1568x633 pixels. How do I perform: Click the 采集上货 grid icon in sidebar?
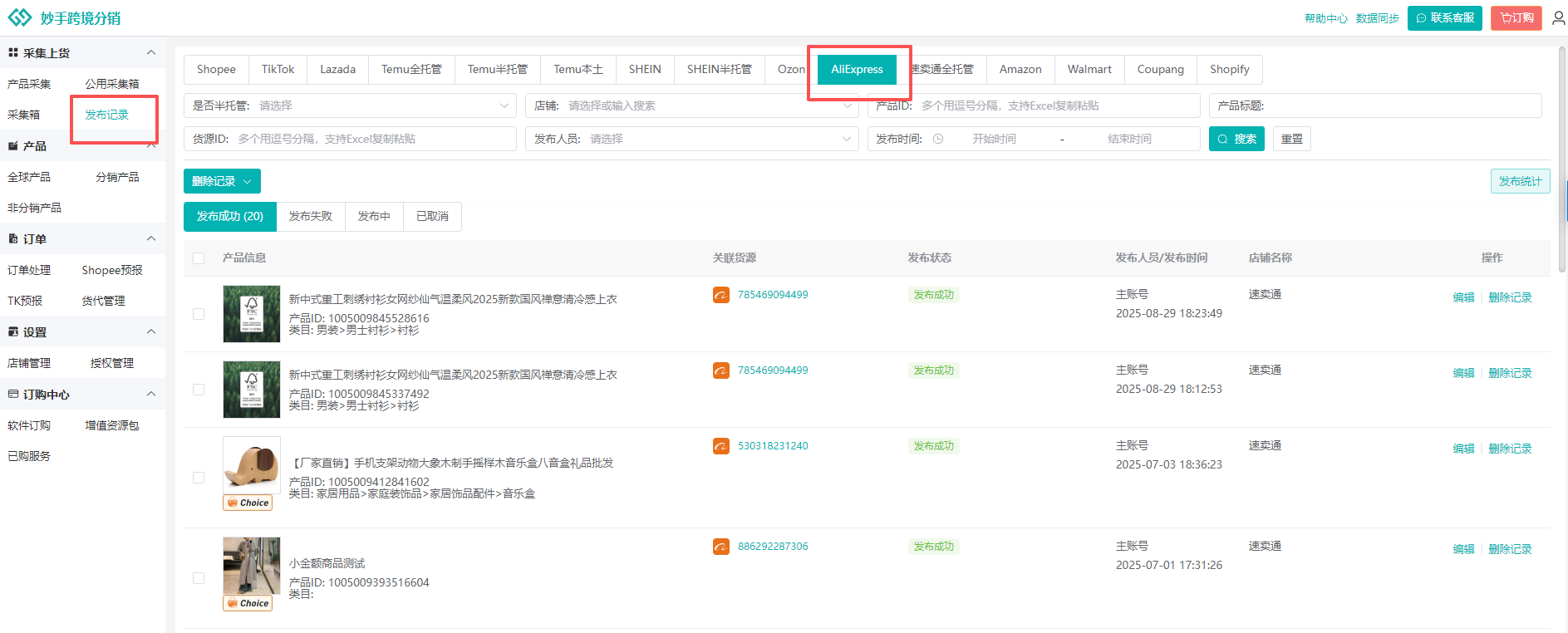(x=12, y=52)
